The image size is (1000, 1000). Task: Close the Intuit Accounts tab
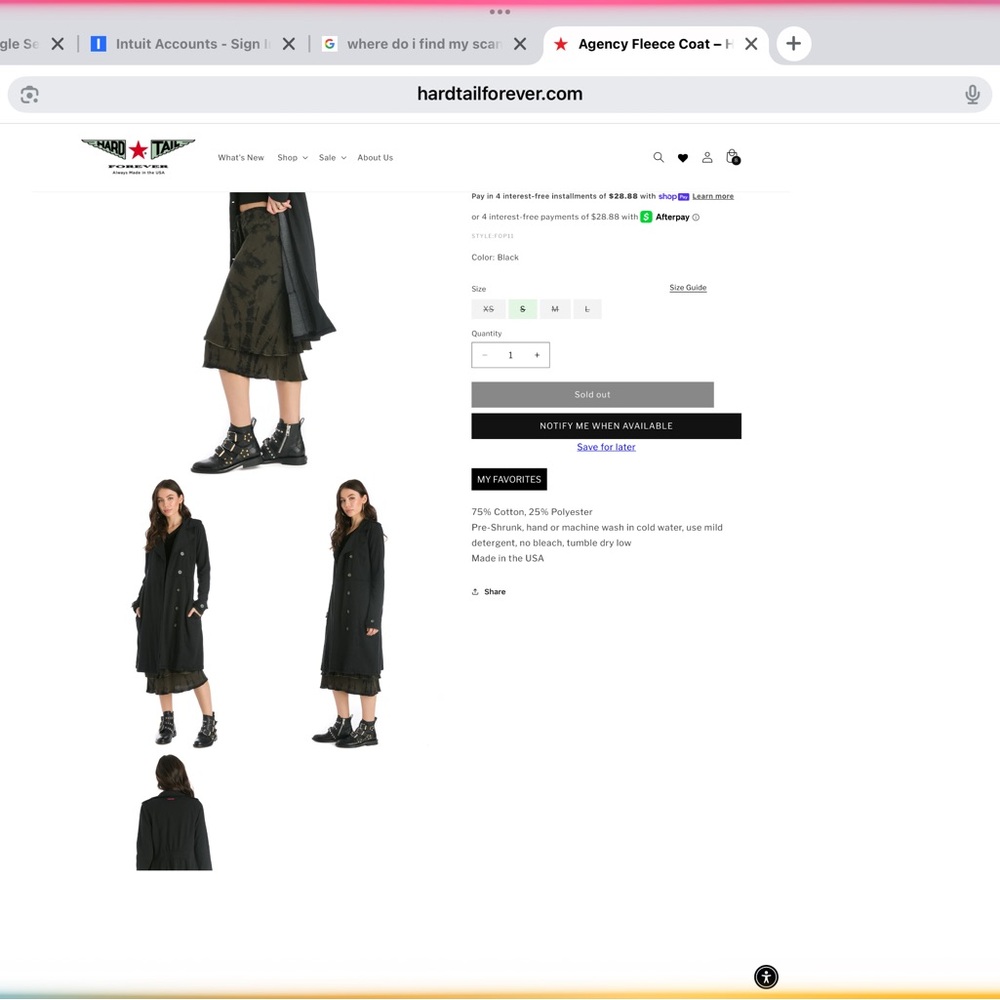[288, 43]
